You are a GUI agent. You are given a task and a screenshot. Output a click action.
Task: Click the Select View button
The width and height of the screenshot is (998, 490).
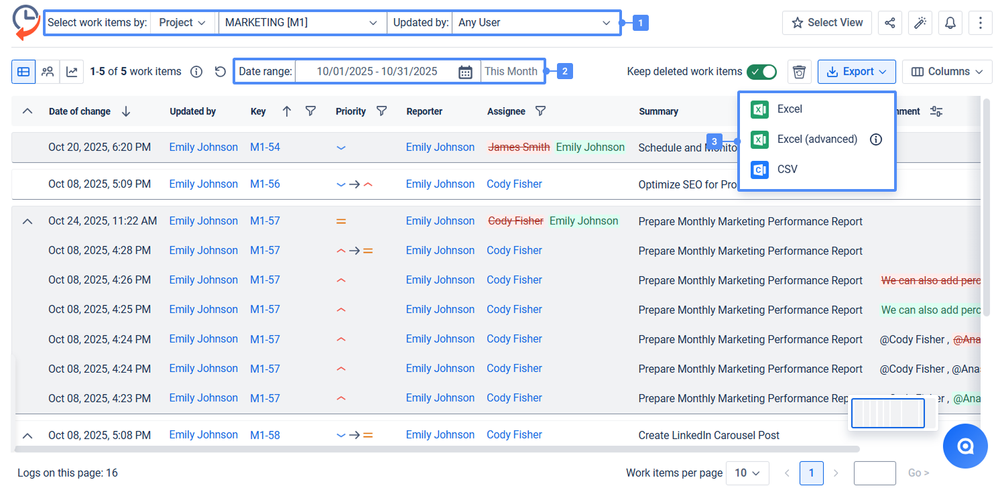click(x=827, y=22)
